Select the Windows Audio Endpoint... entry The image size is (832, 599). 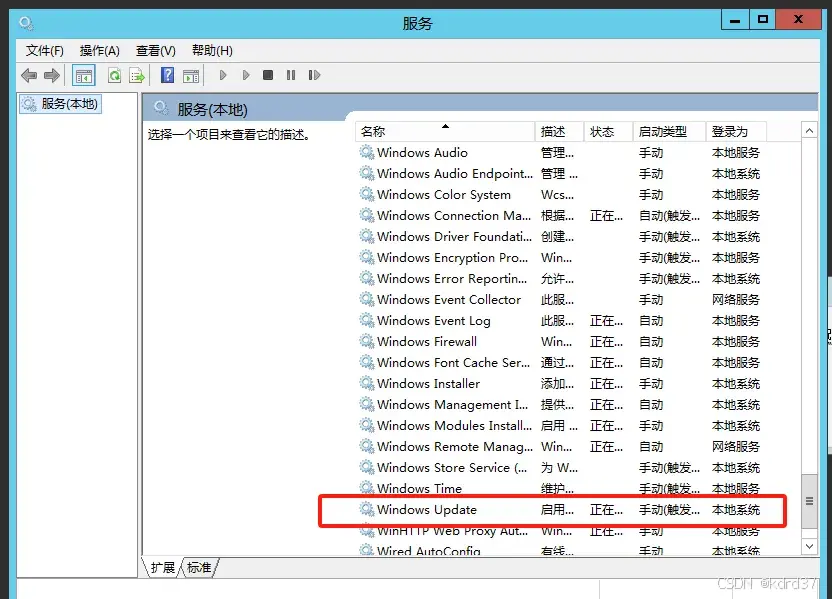click(455, 173)
